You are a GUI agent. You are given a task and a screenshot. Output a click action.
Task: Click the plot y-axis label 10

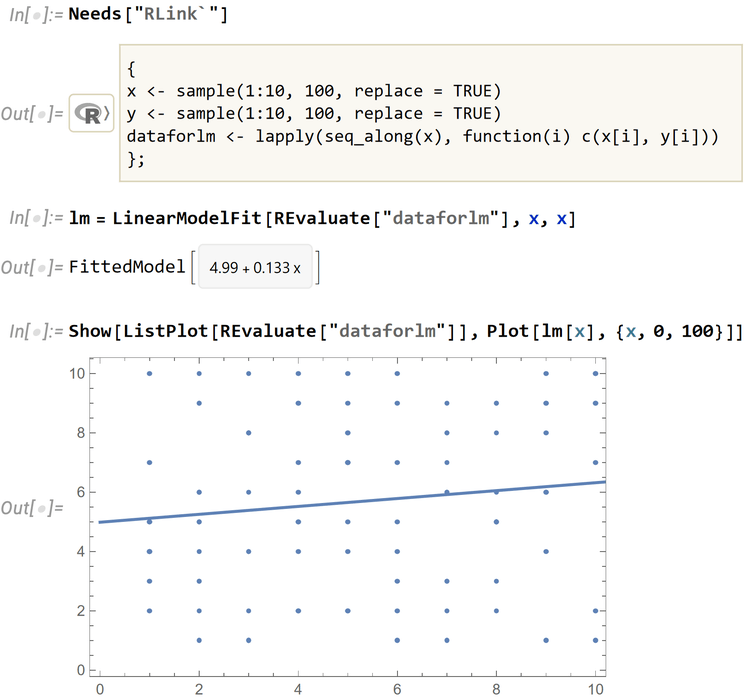point(77,373)
